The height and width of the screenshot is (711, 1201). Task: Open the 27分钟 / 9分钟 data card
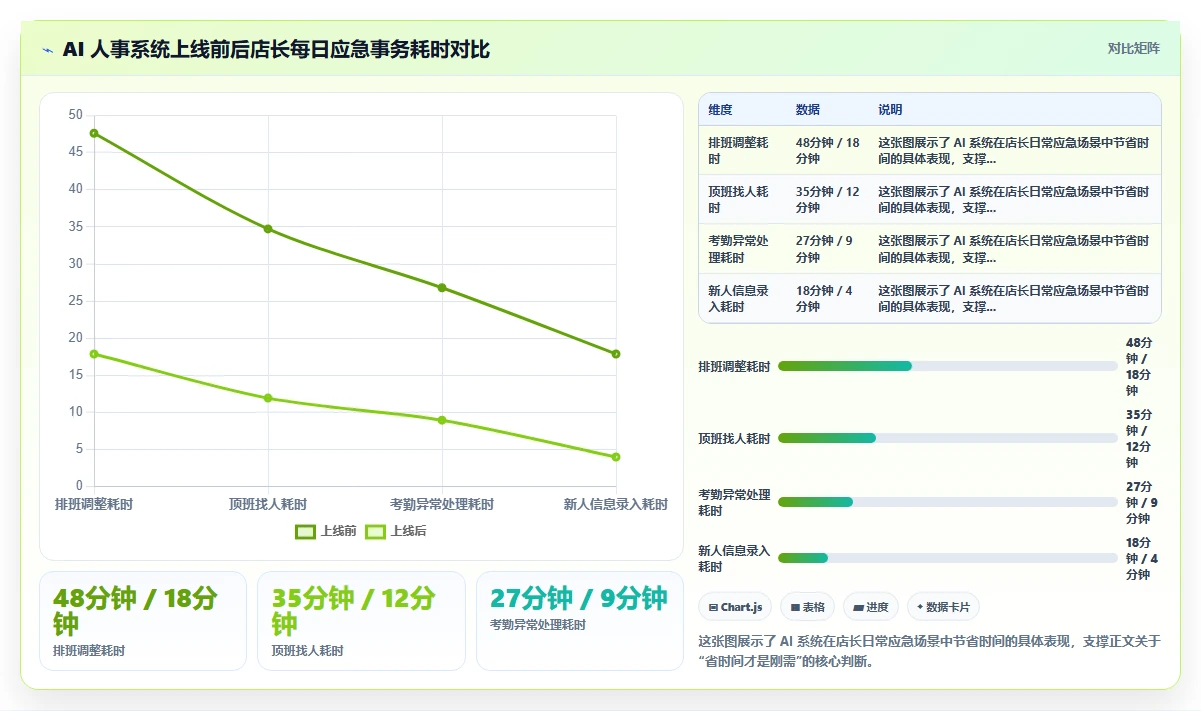(x=580, y=621)
